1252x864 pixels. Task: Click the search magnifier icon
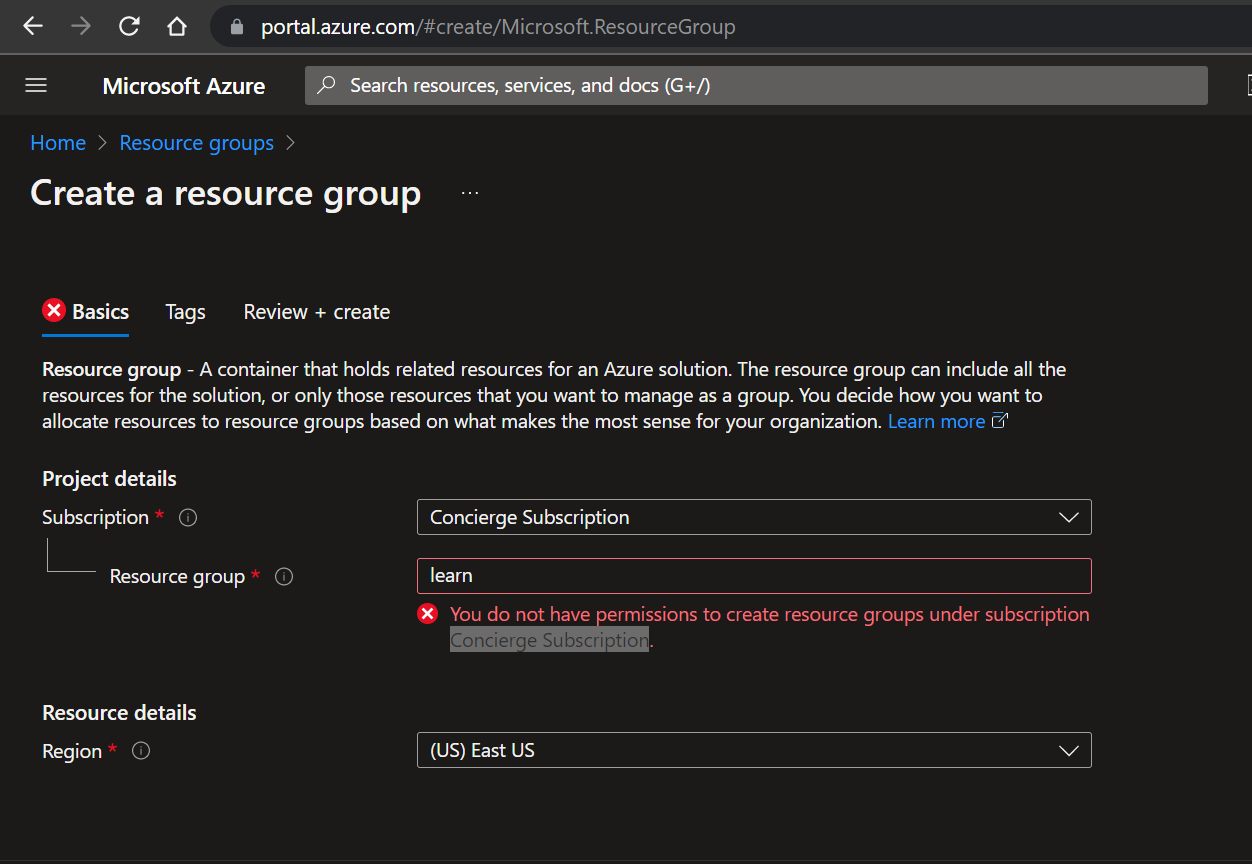click(x=325, y=85)
